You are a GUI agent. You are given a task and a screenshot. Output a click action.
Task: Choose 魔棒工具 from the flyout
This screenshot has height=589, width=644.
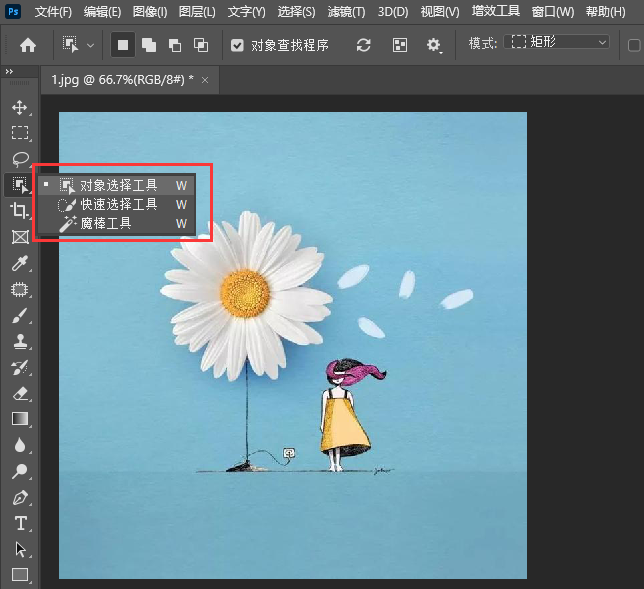coord(106,224)
